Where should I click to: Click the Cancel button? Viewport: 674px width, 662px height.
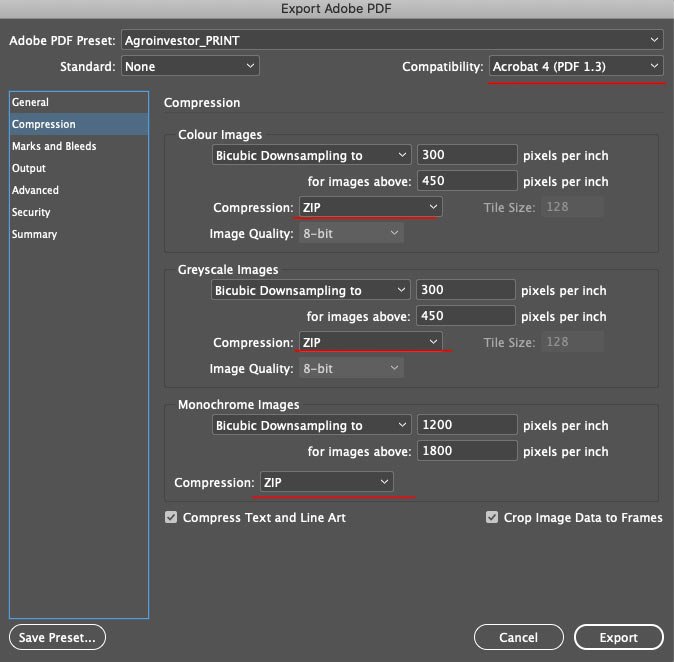coord(518,637)
